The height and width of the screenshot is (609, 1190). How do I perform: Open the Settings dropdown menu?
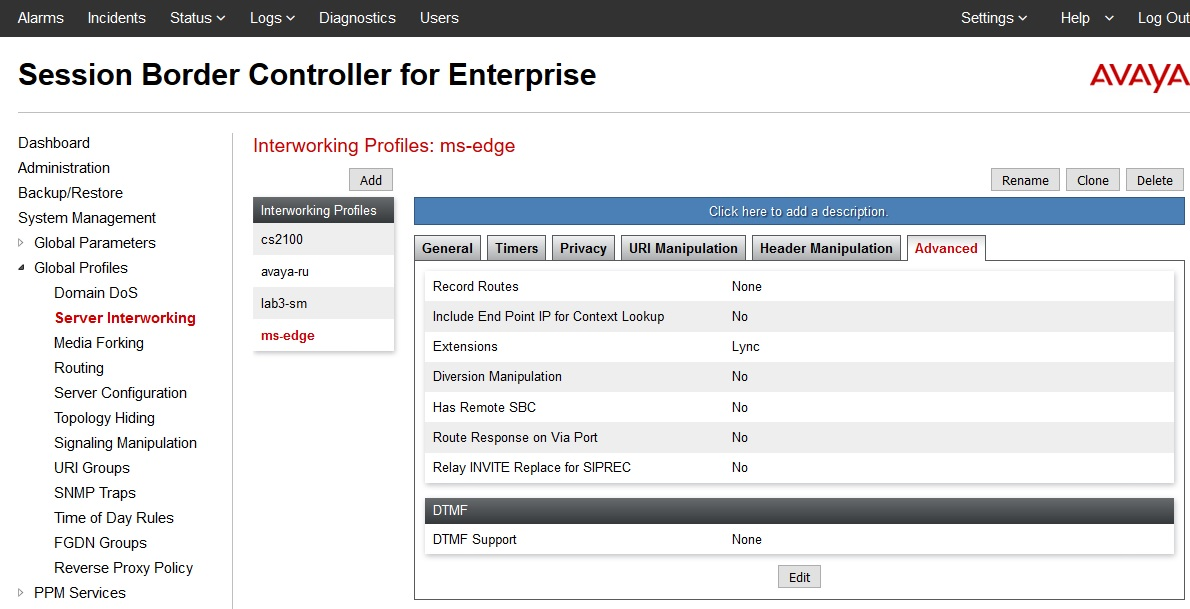tap(994, 18)
